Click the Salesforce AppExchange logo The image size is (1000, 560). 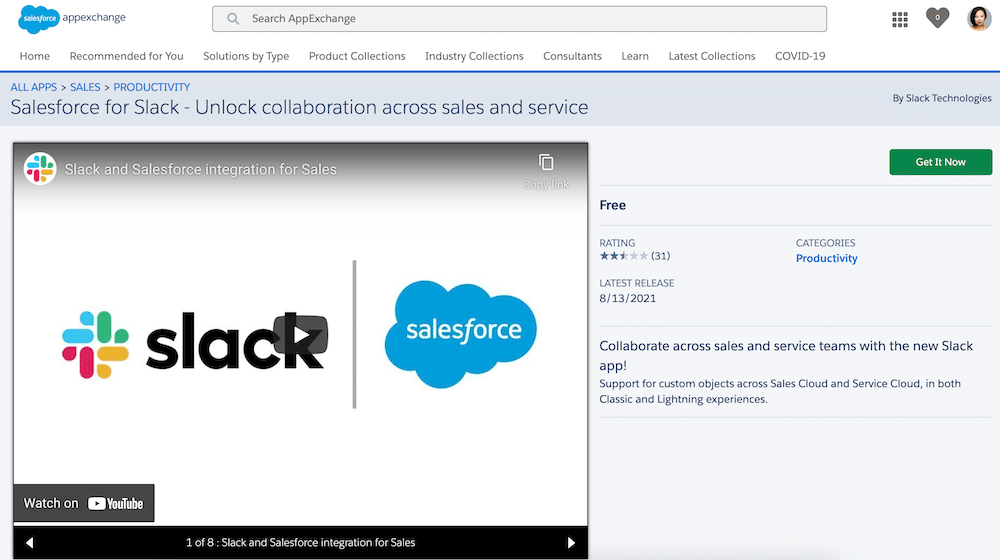(x=72, y=18)
